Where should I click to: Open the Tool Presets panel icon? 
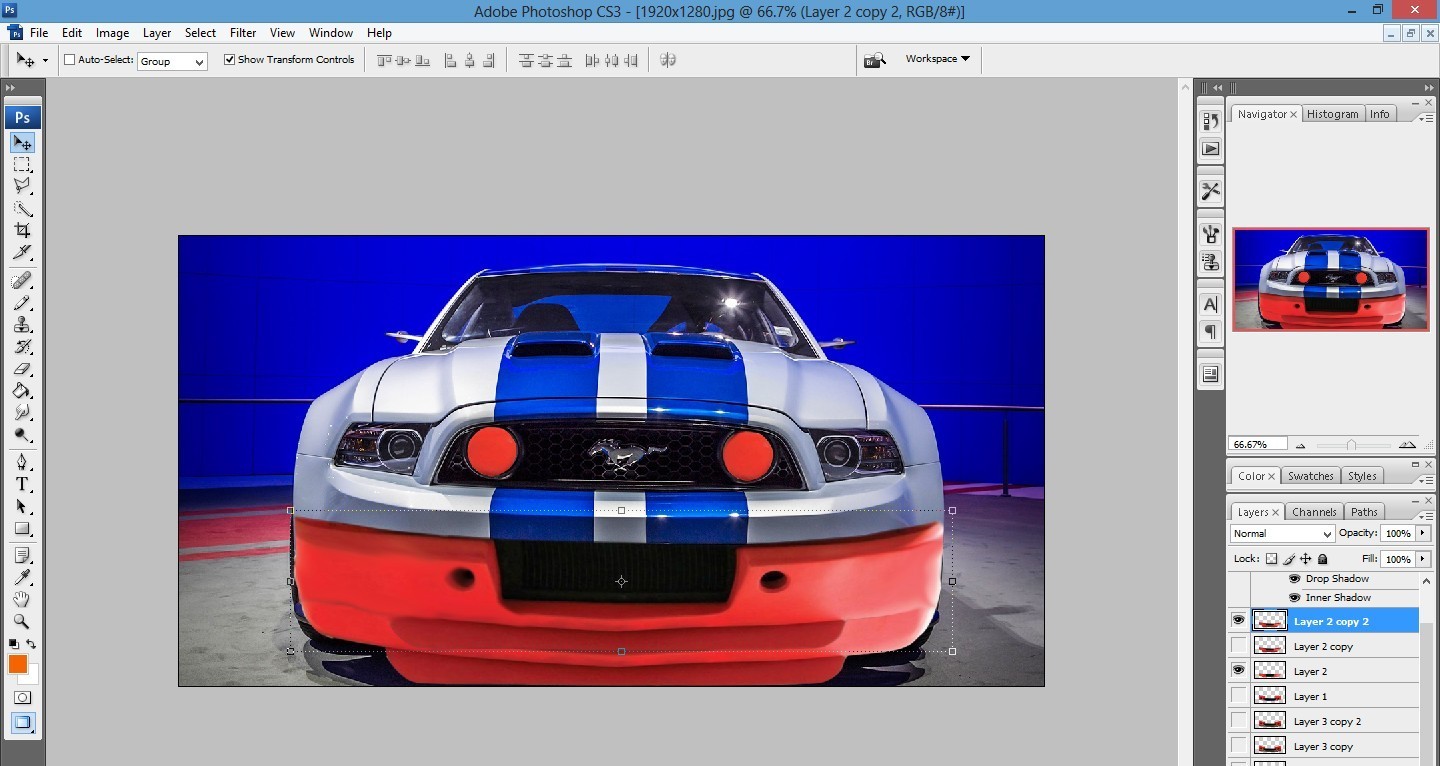pos(1210,191)
